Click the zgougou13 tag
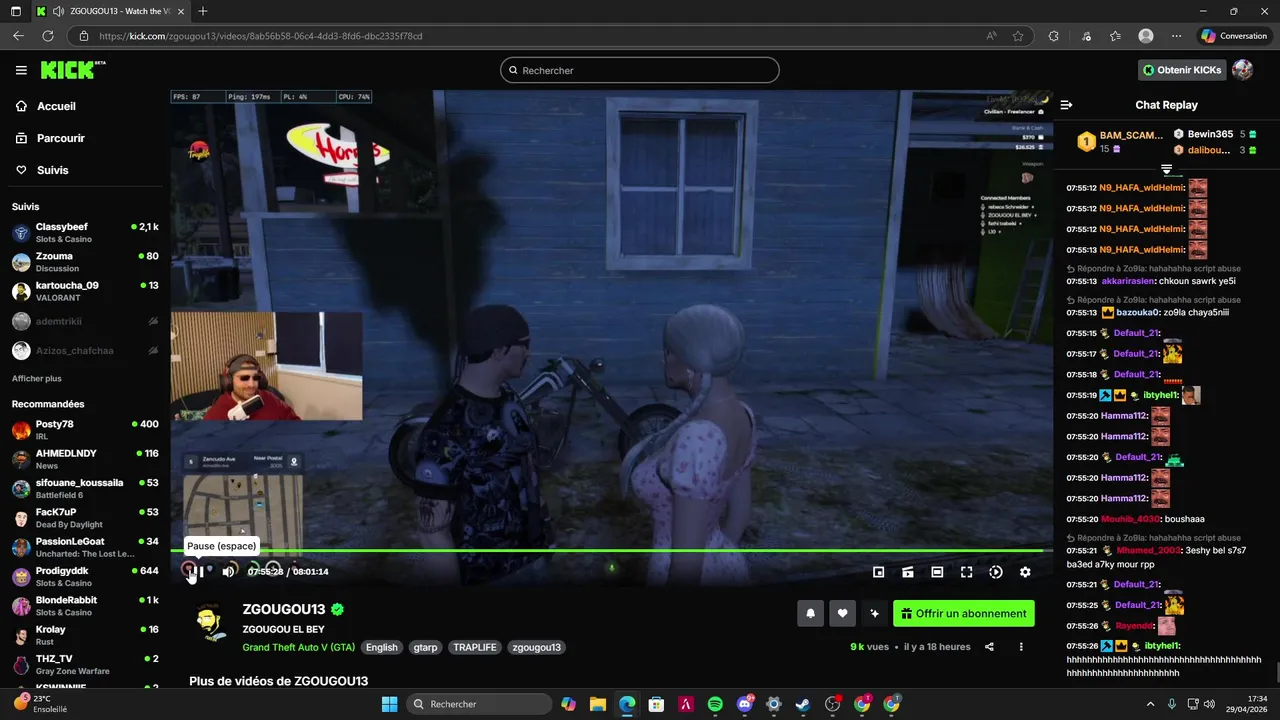Image resolution: width=1280 pixels, height=720 pixels. click(536, 647)
